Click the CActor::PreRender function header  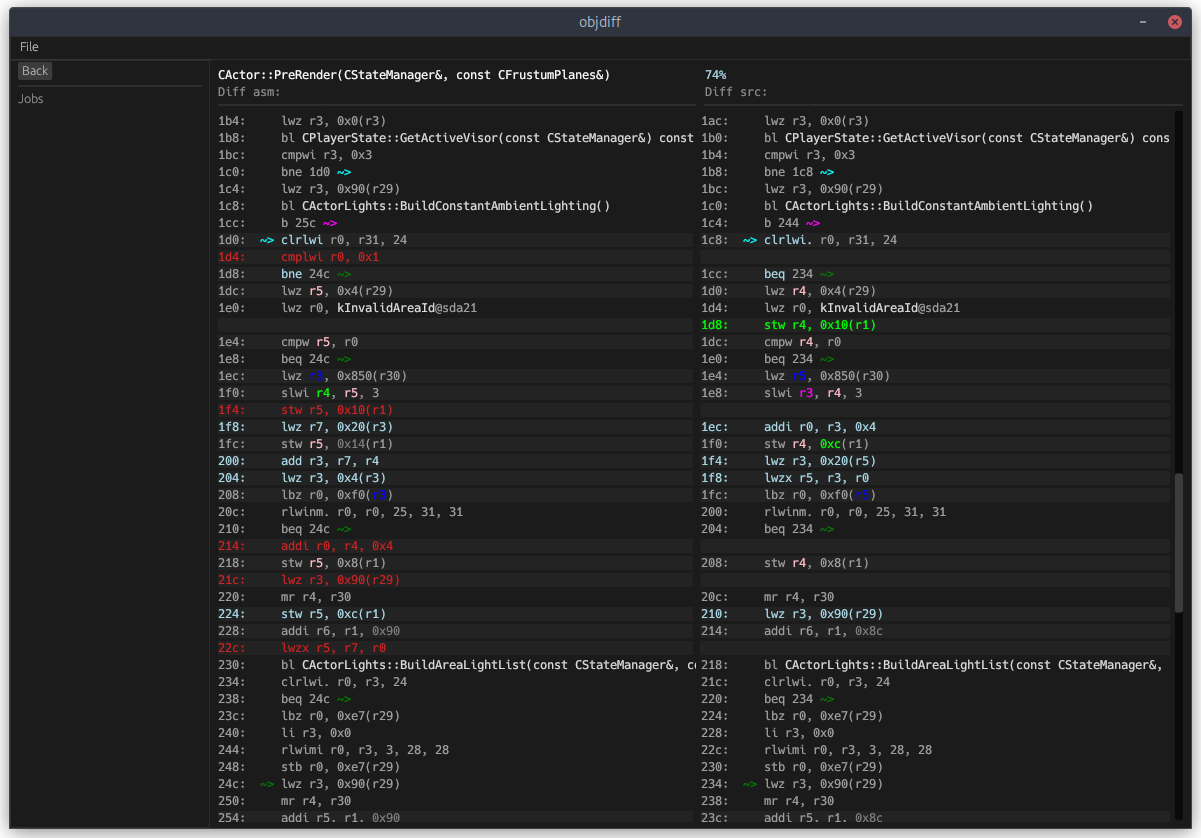(414, 75)
